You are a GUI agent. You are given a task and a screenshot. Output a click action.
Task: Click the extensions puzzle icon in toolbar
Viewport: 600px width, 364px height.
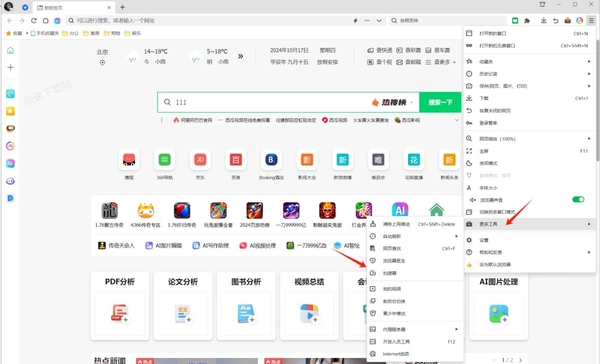(x=527, y=21)
